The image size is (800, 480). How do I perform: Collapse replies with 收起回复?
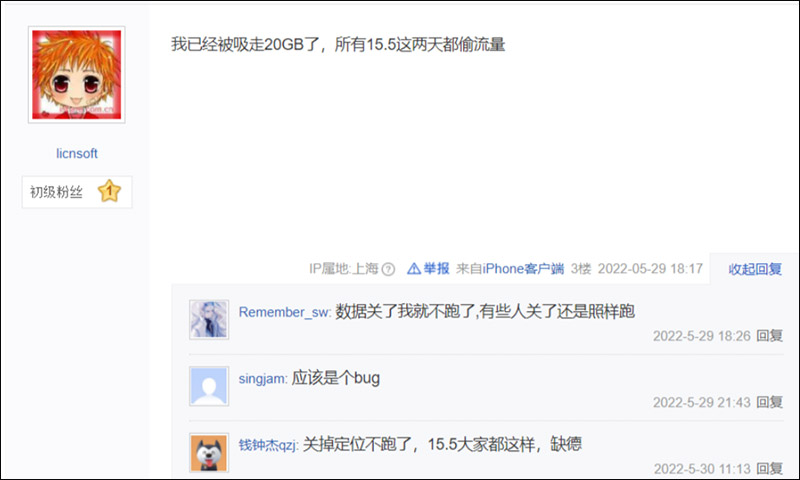tap(755, 269)
